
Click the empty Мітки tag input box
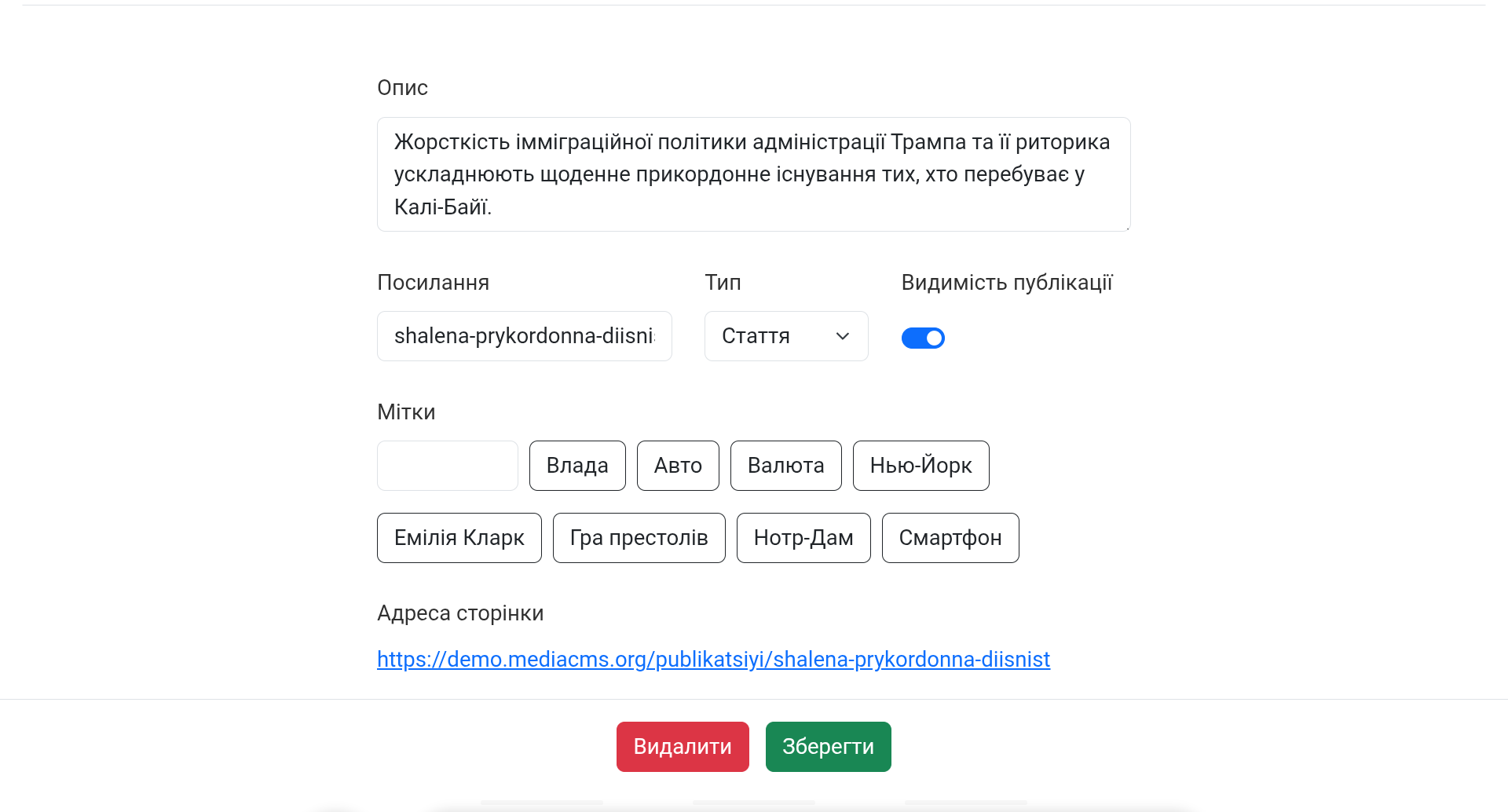447,466
